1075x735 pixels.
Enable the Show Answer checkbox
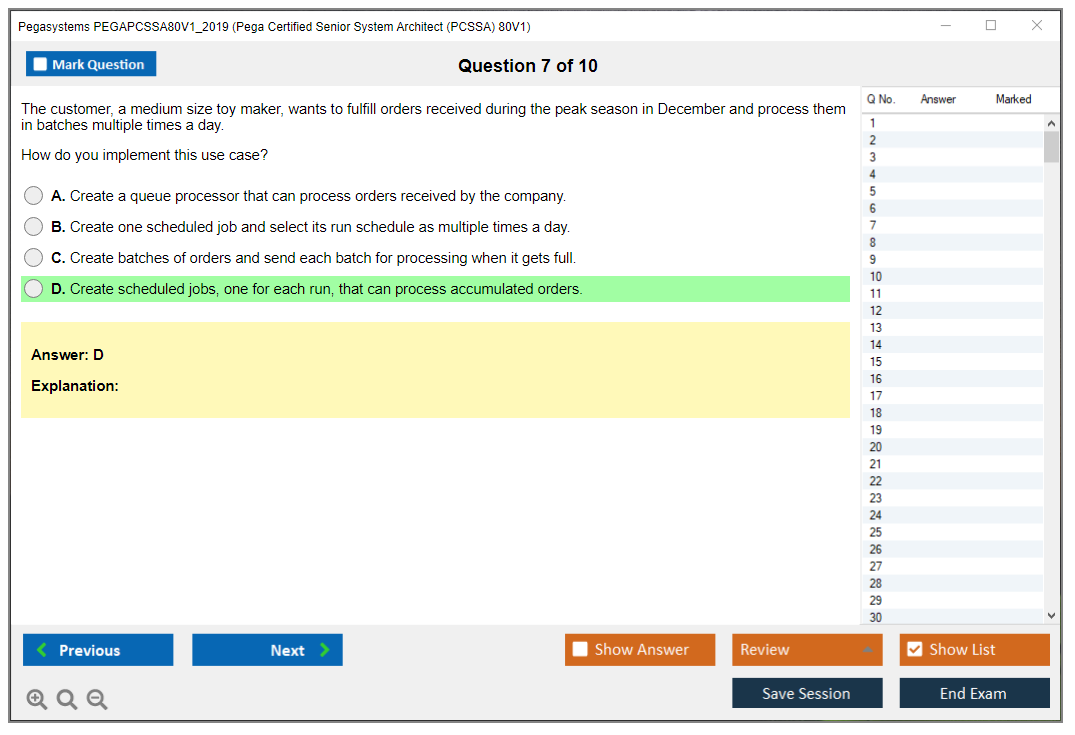(580, 650)
